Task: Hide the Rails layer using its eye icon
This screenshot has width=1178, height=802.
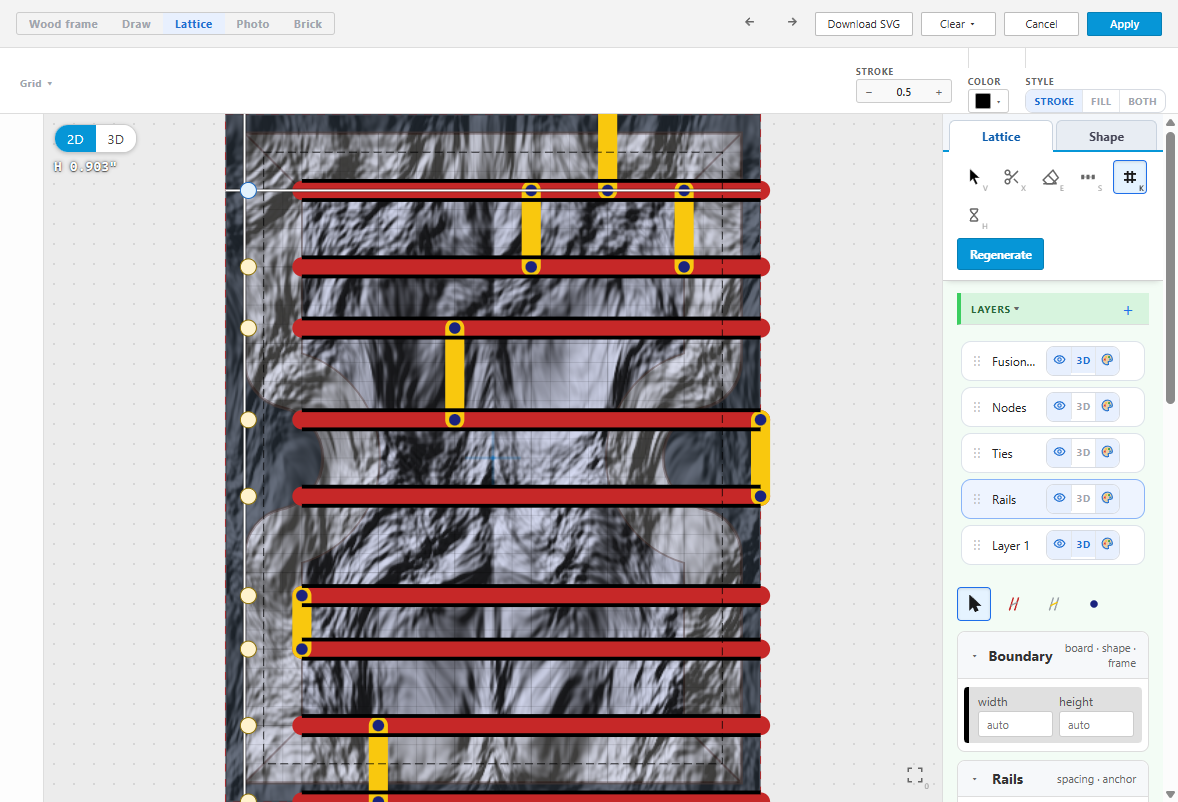Action: pos(1059,499)
